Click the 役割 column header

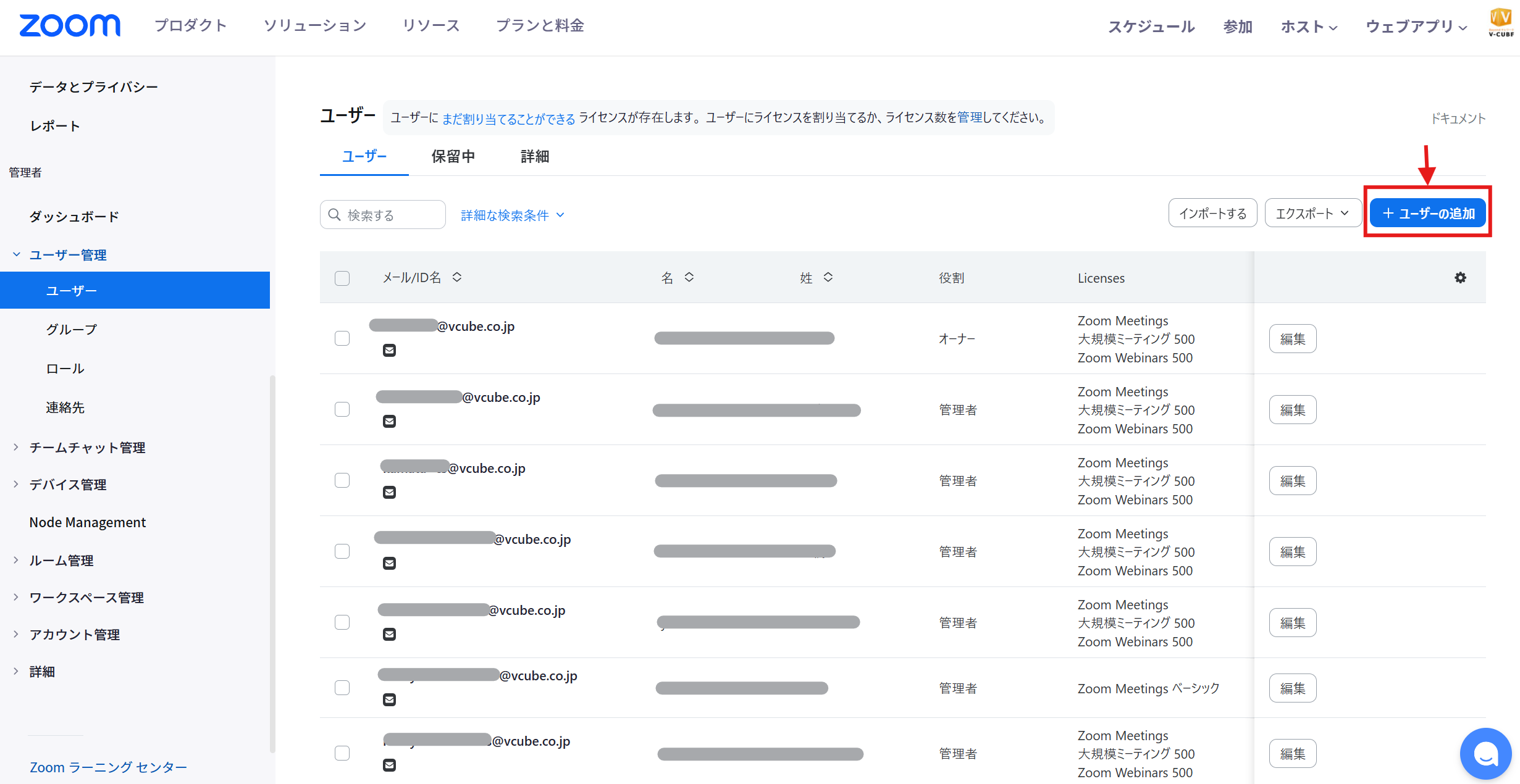tap(952, 278)
